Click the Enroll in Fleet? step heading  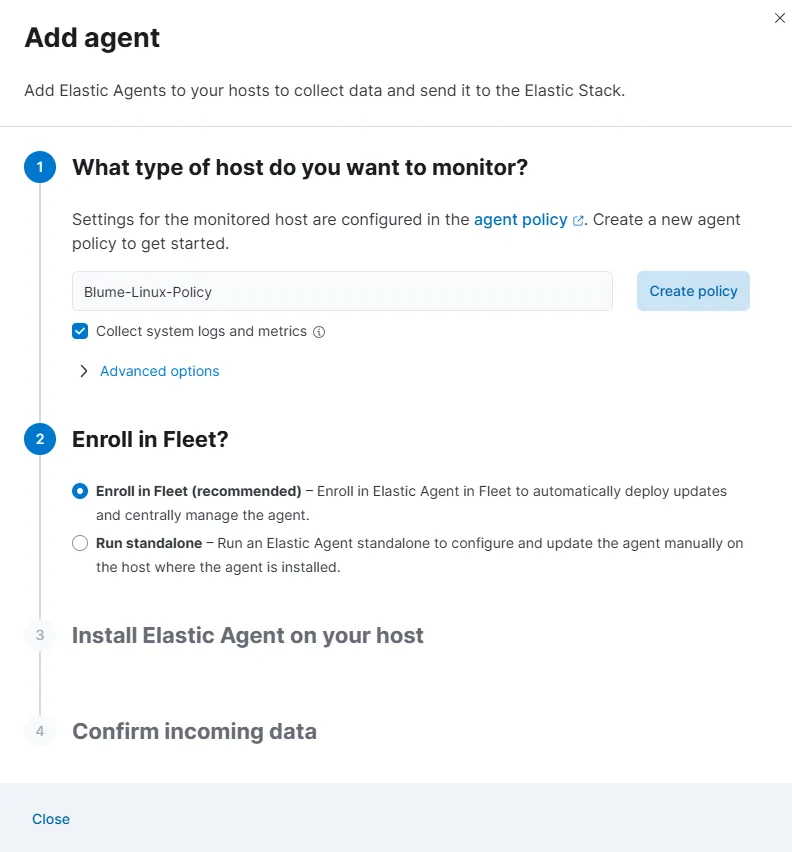tap(150, 439)
